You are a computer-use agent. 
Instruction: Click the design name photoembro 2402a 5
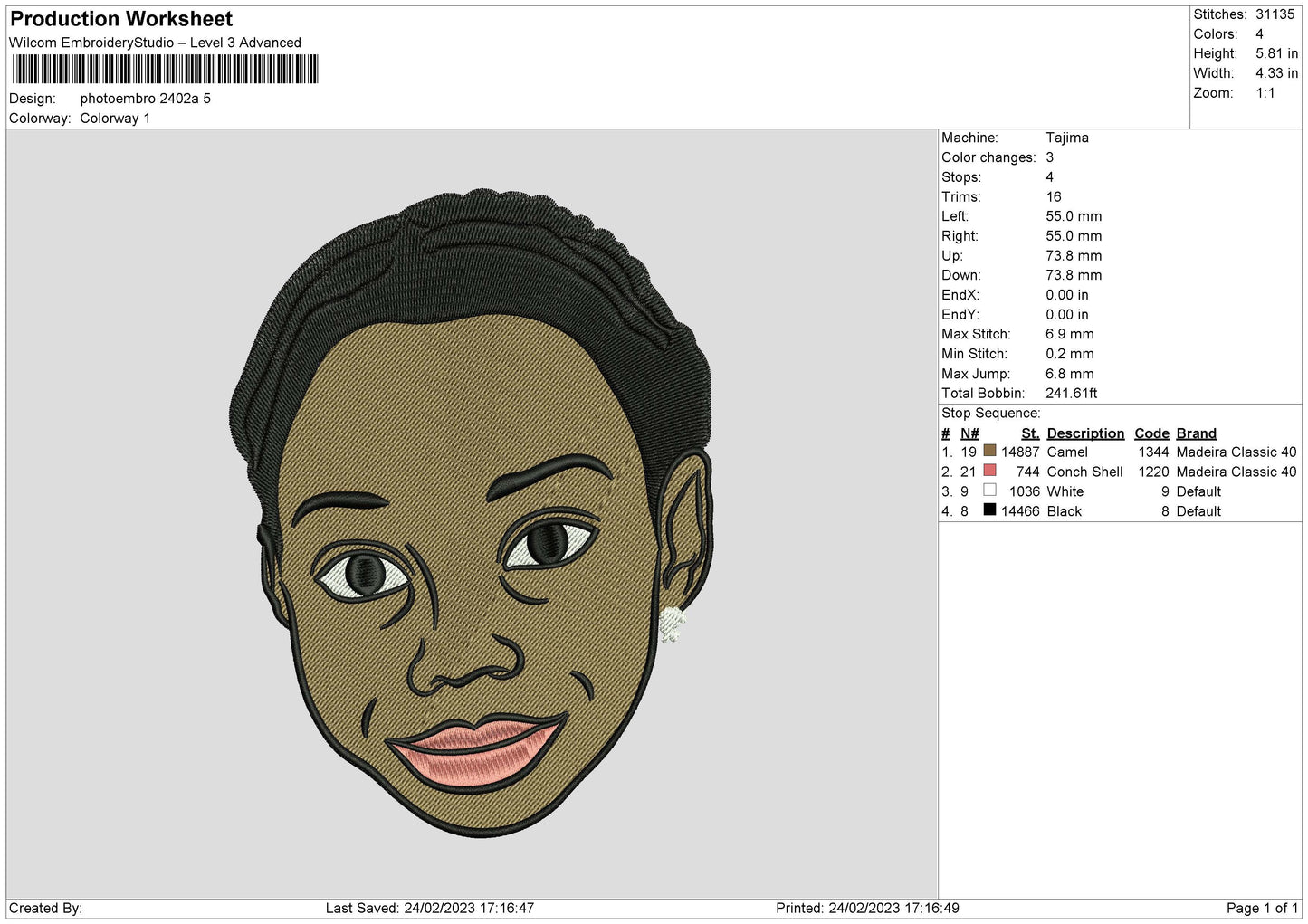point(146,99)
